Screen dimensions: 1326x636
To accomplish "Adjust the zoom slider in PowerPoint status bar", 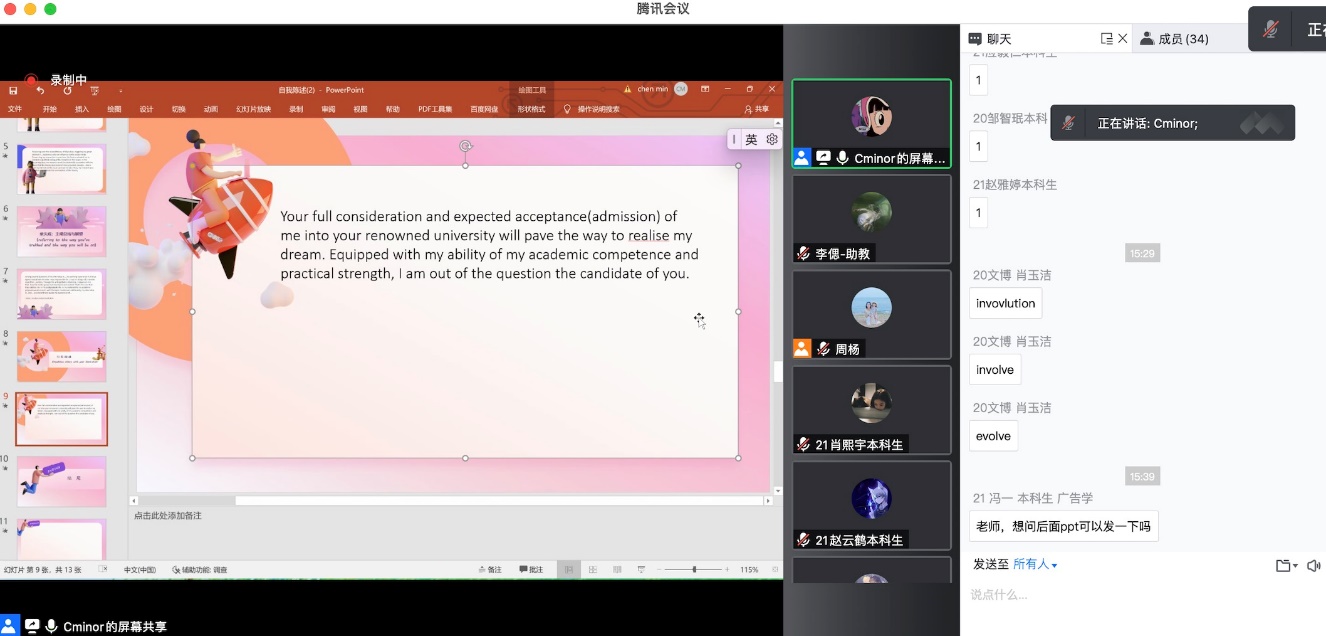I will (x=694, y=570).
